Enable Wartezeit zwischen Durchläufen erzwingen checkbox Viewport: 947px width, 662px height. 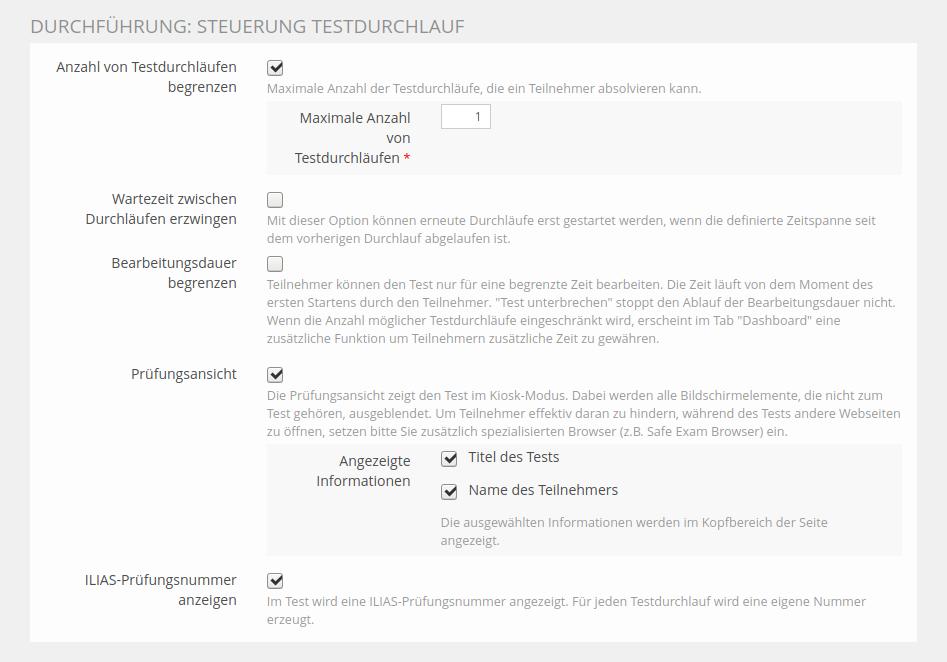[x=275, y=200]
